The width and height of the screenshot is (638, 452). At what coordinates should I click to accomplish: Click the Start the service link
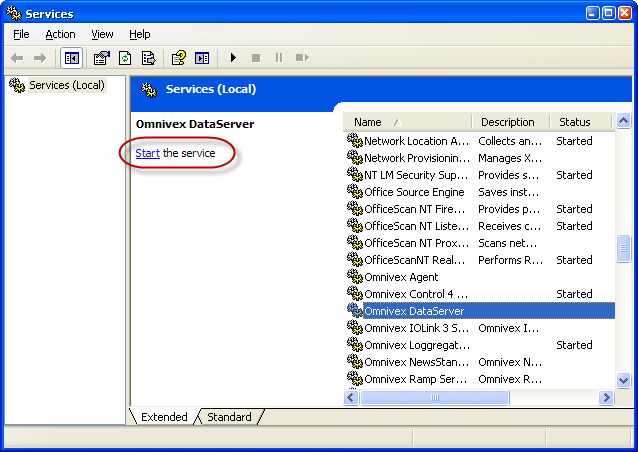(147, 153)
